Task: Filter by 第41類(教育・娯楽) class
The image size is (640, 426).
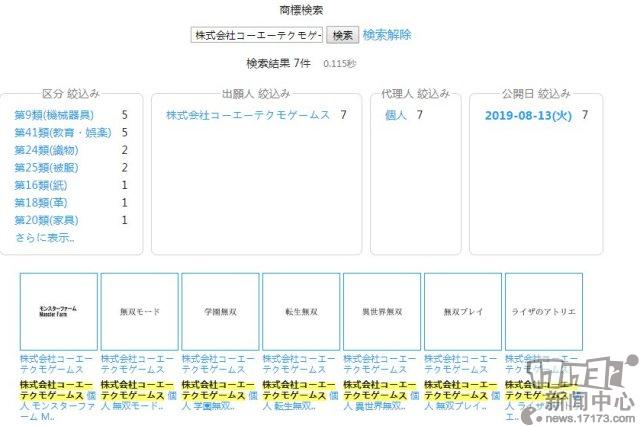Action: click(62, 133)
